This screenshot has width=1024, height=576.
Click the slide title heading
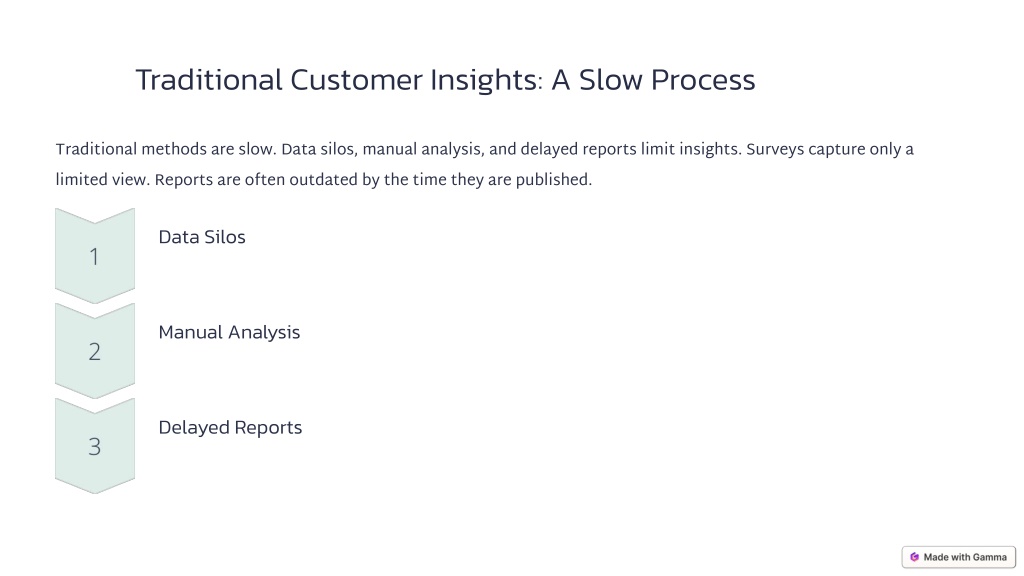445,80
